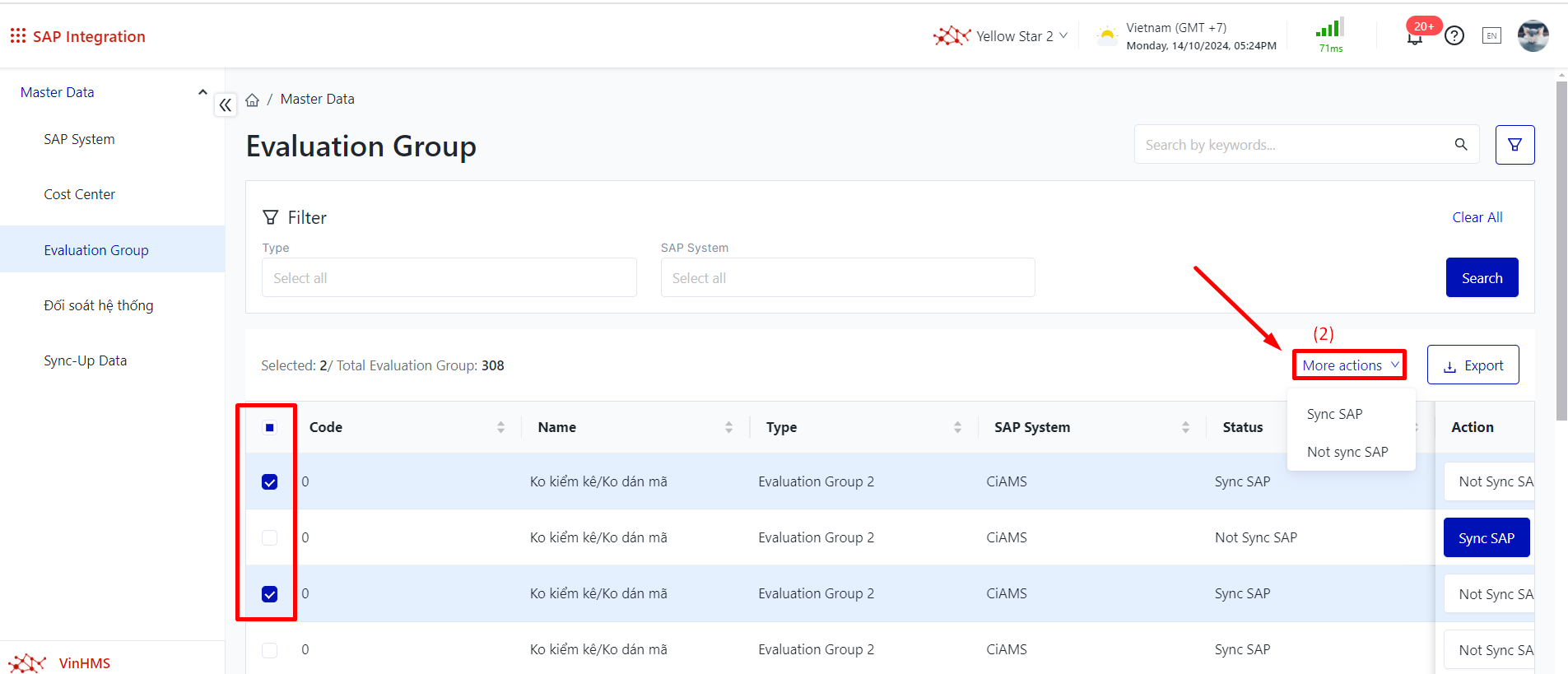Toggle the filter panel with the funnel button

click(x=1514, y=145)
